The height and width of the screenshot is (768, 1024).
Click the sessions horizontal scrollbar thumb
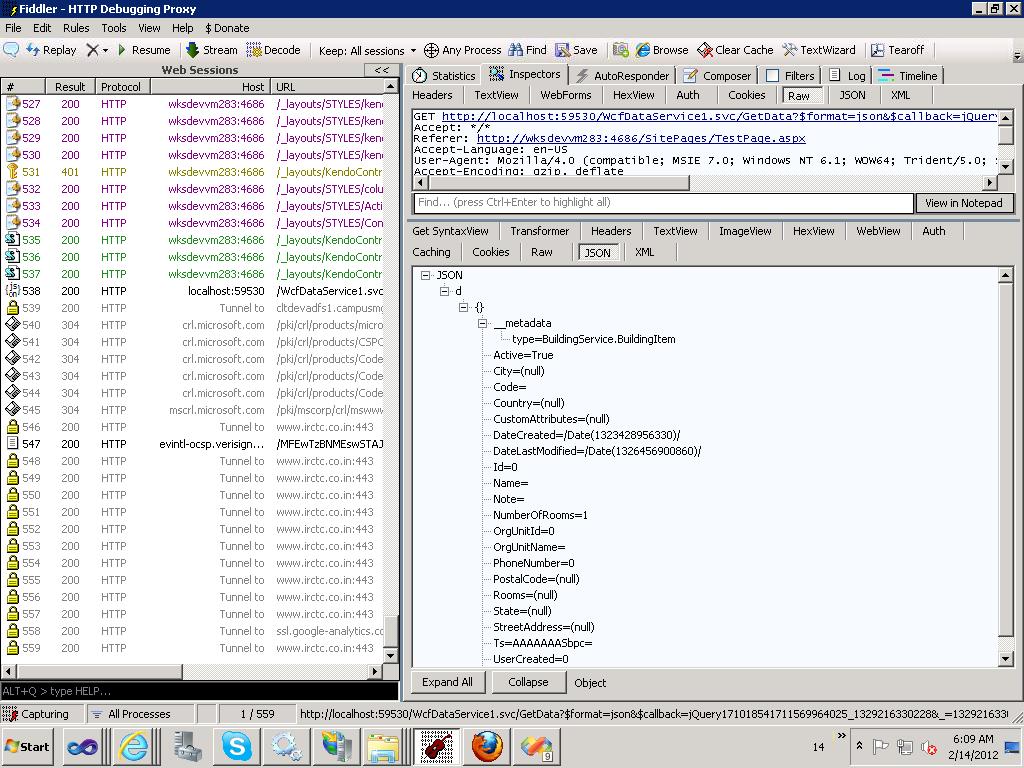click(x=100, y=671)
